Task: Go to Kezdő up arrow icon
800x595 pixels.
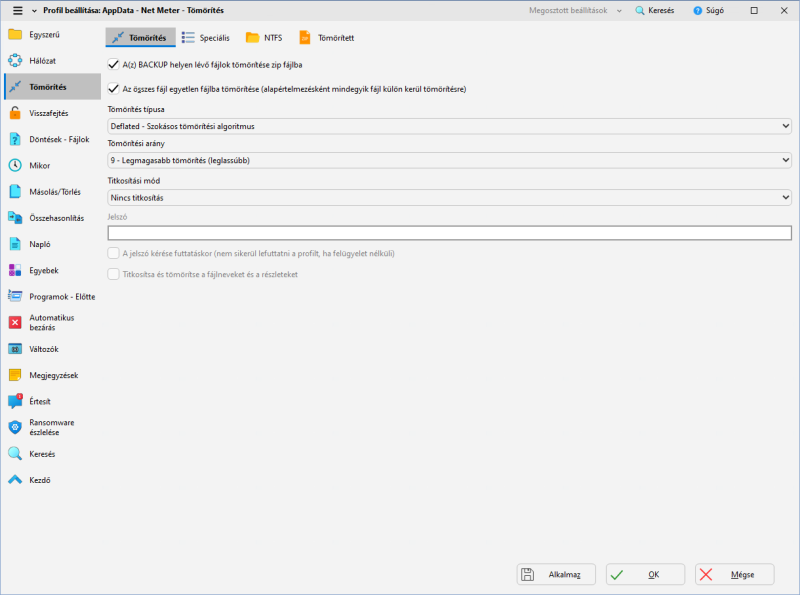Action: click(x=15, y=480)
